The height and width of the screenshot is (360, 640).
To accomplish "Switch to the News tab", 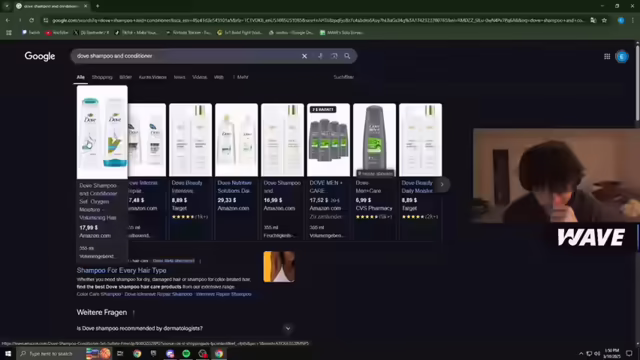I will (180, 77).
